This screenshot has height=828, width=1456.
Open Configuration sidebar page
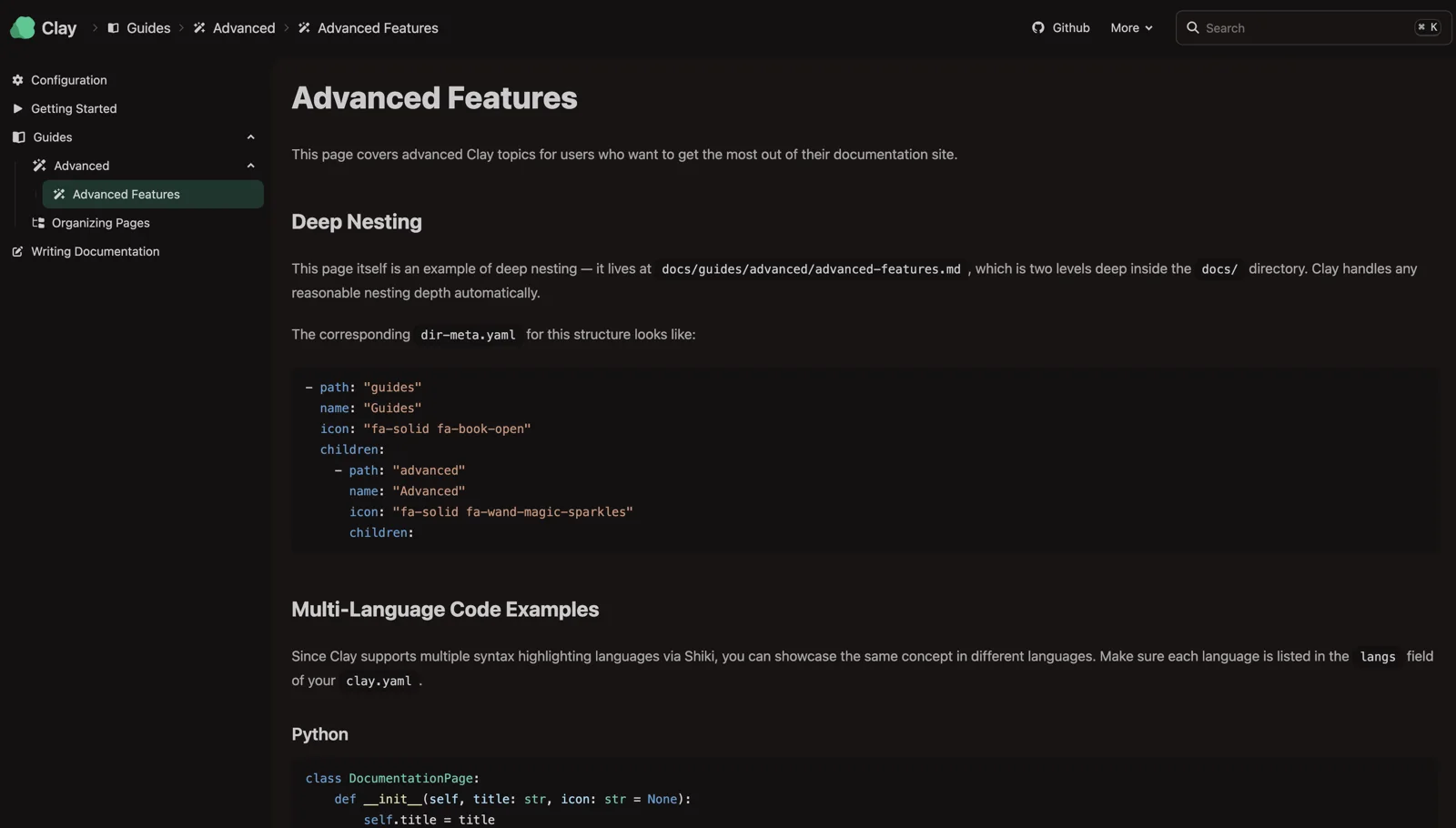tap(69, 80)
